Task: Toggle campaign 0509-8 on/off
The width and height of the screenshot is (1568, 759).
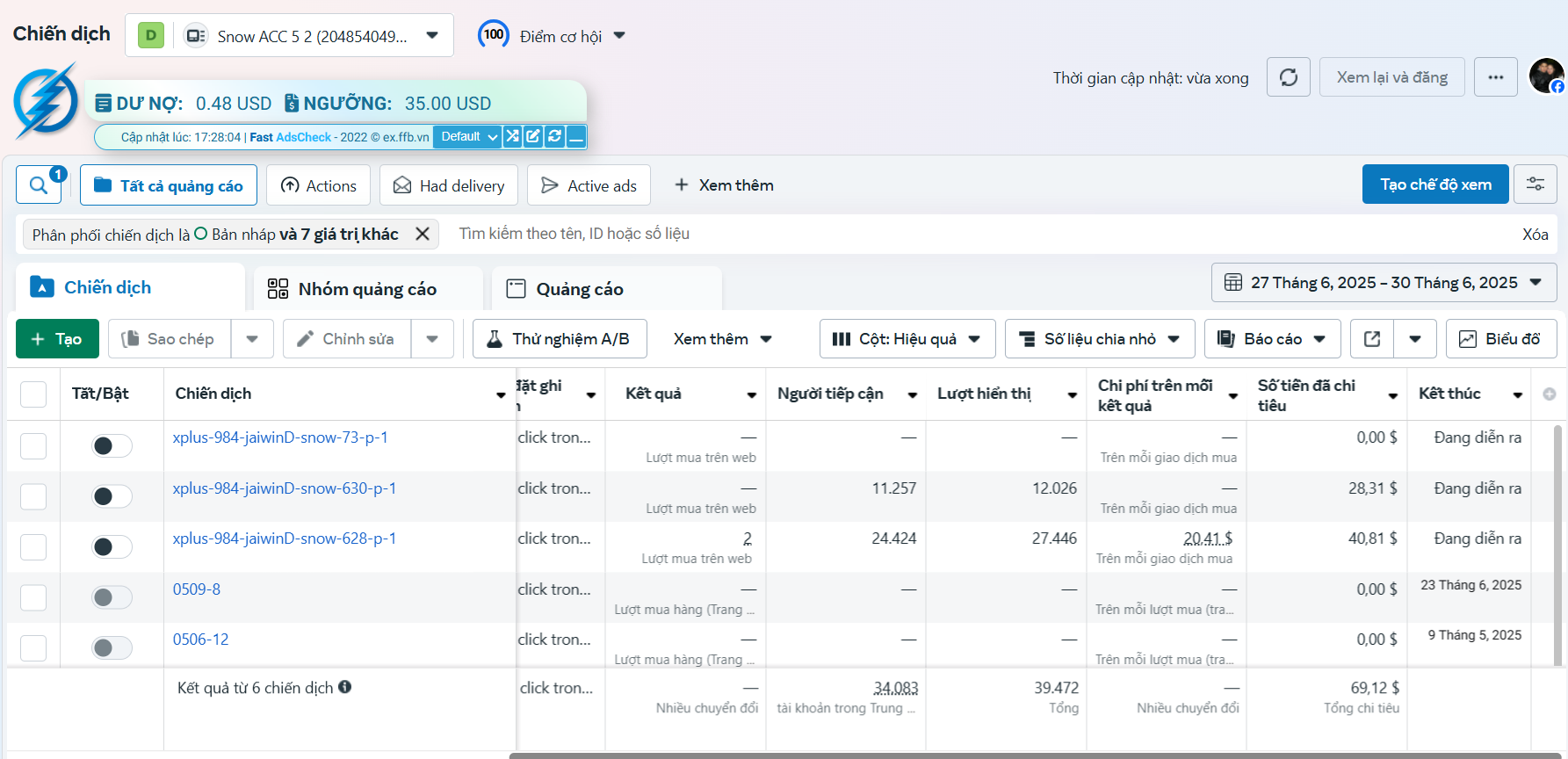Action: 112,597
